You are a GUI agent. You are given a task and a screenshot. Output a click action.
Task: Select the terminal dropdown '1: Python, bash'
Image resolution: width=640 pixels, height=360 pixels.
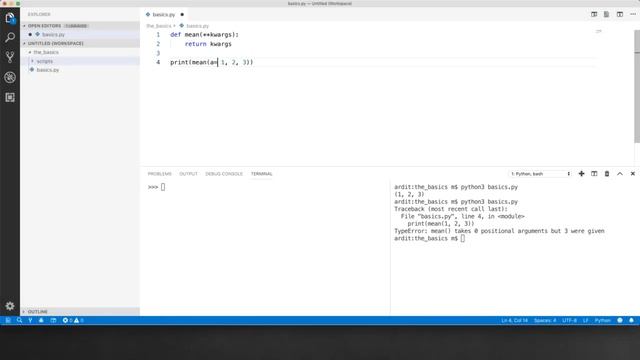[540, 174]
